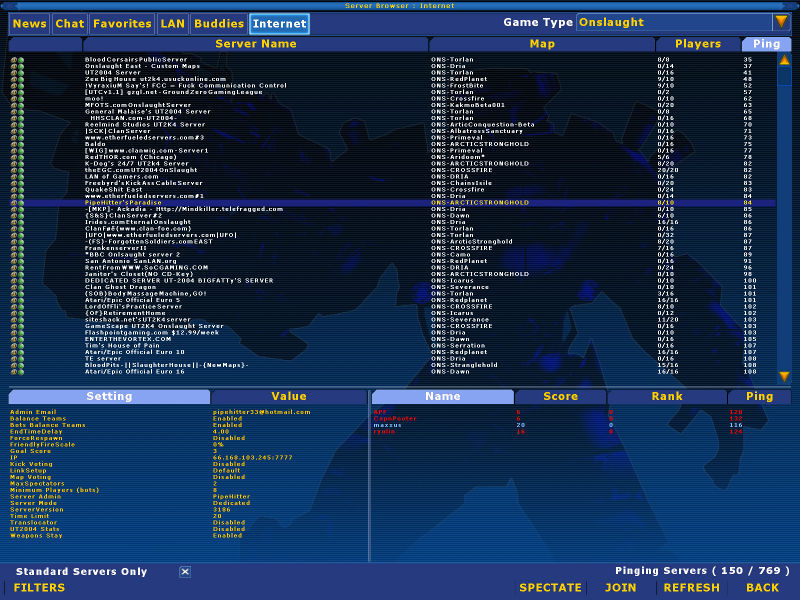Click the green status dot beside UT2004 Server

pos(20,71)
